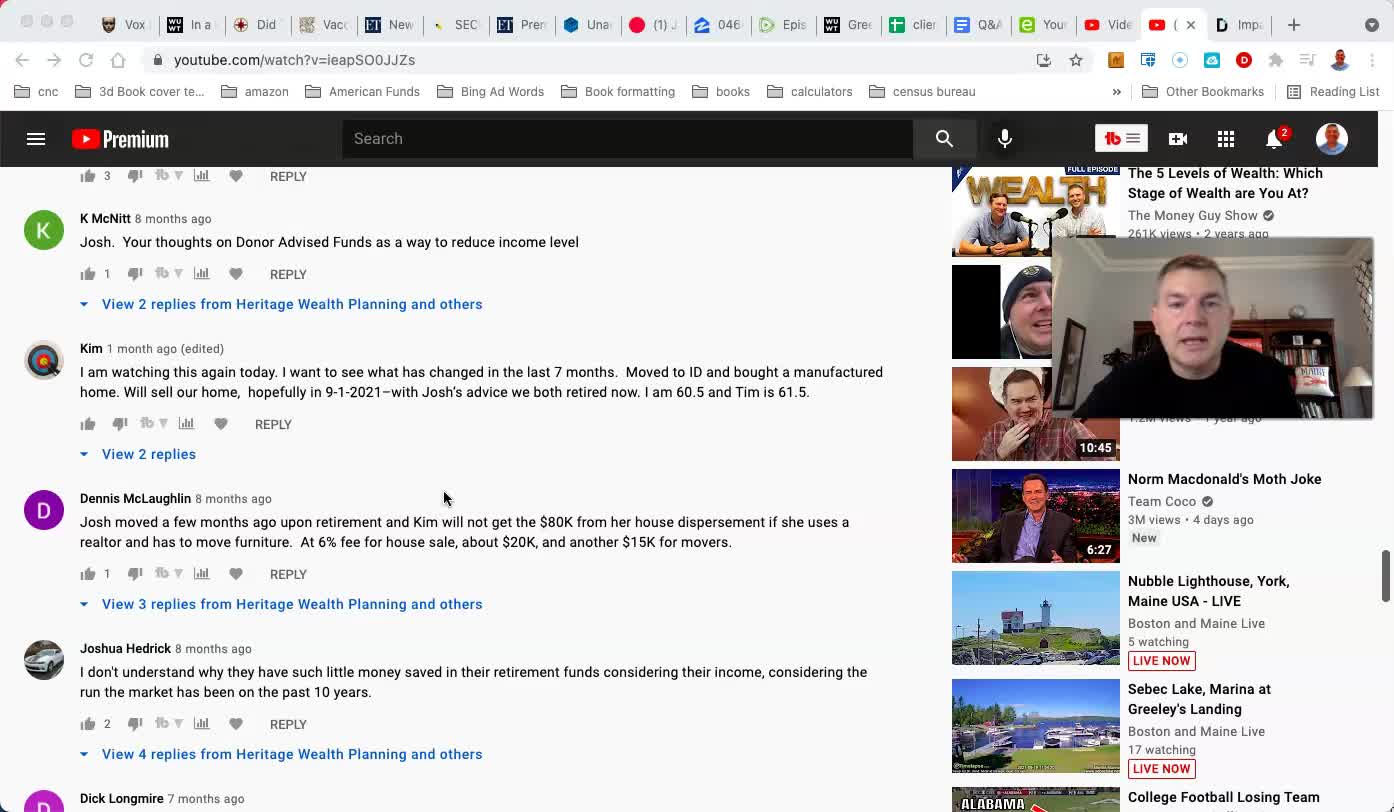This screenshot has height=812, width=1394.
Task: Expand 4 replies under Joshua Hedrick's comment
Action: 281,754
